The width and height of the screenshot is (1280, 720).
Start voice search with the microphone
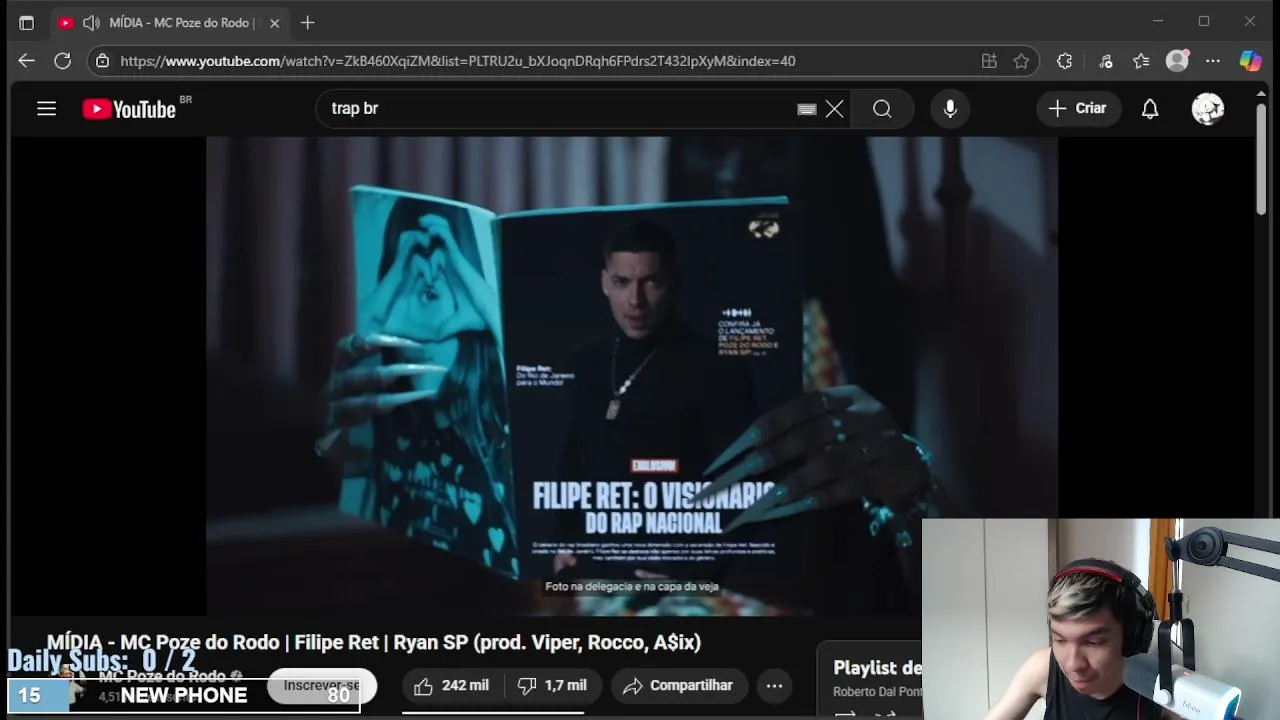[x=950, y=108]
